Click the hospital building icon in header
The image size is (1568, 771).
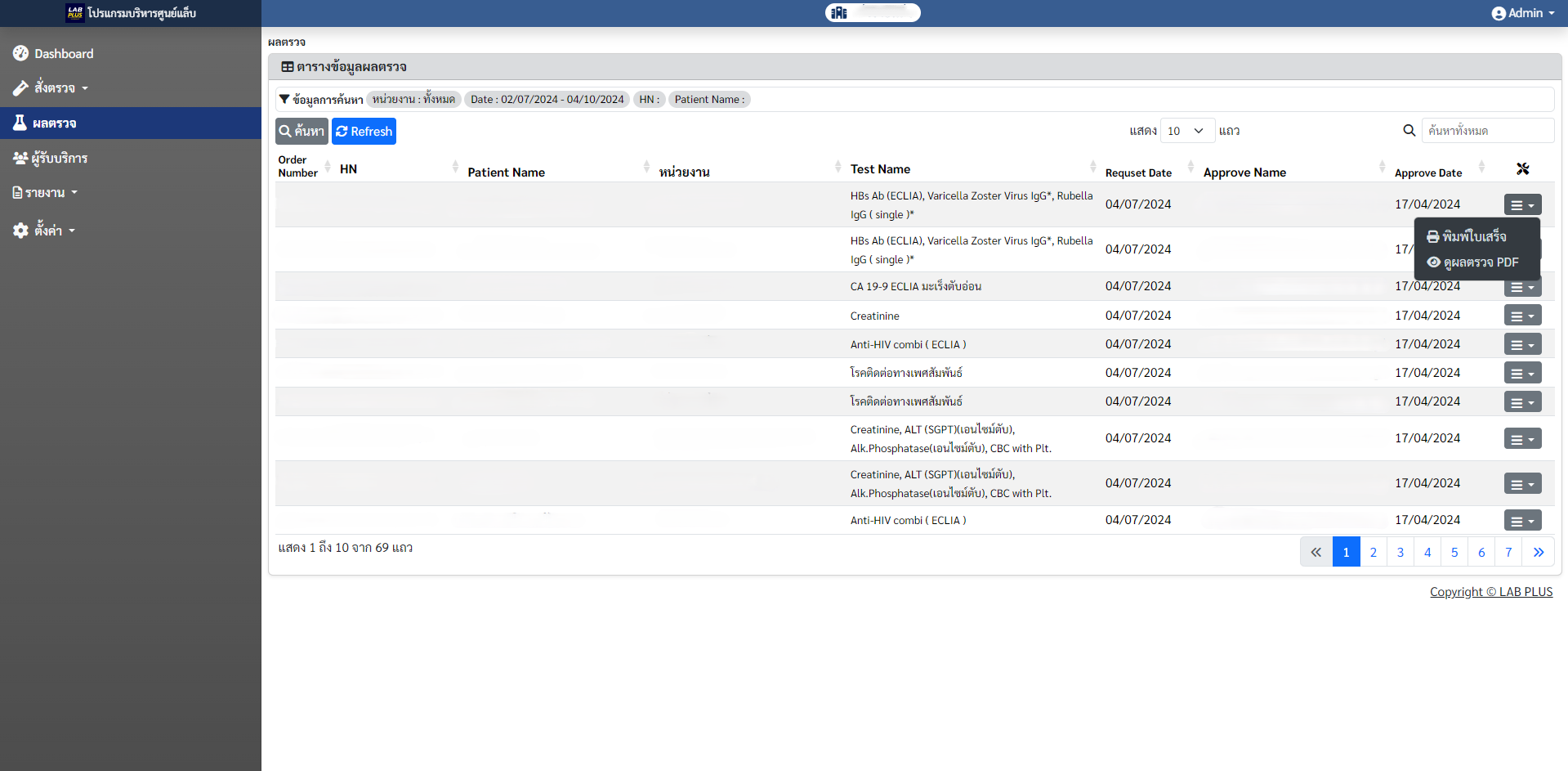839,13
